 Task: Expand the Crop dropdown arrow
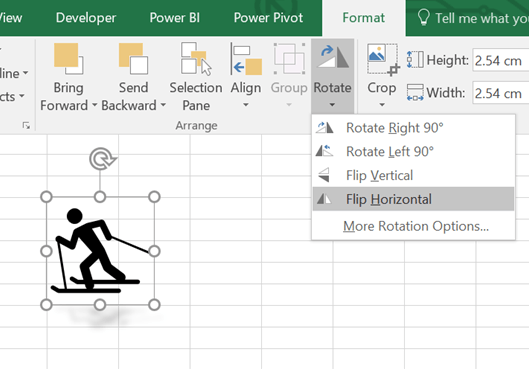pyautogui.click(x=382, y=105)
